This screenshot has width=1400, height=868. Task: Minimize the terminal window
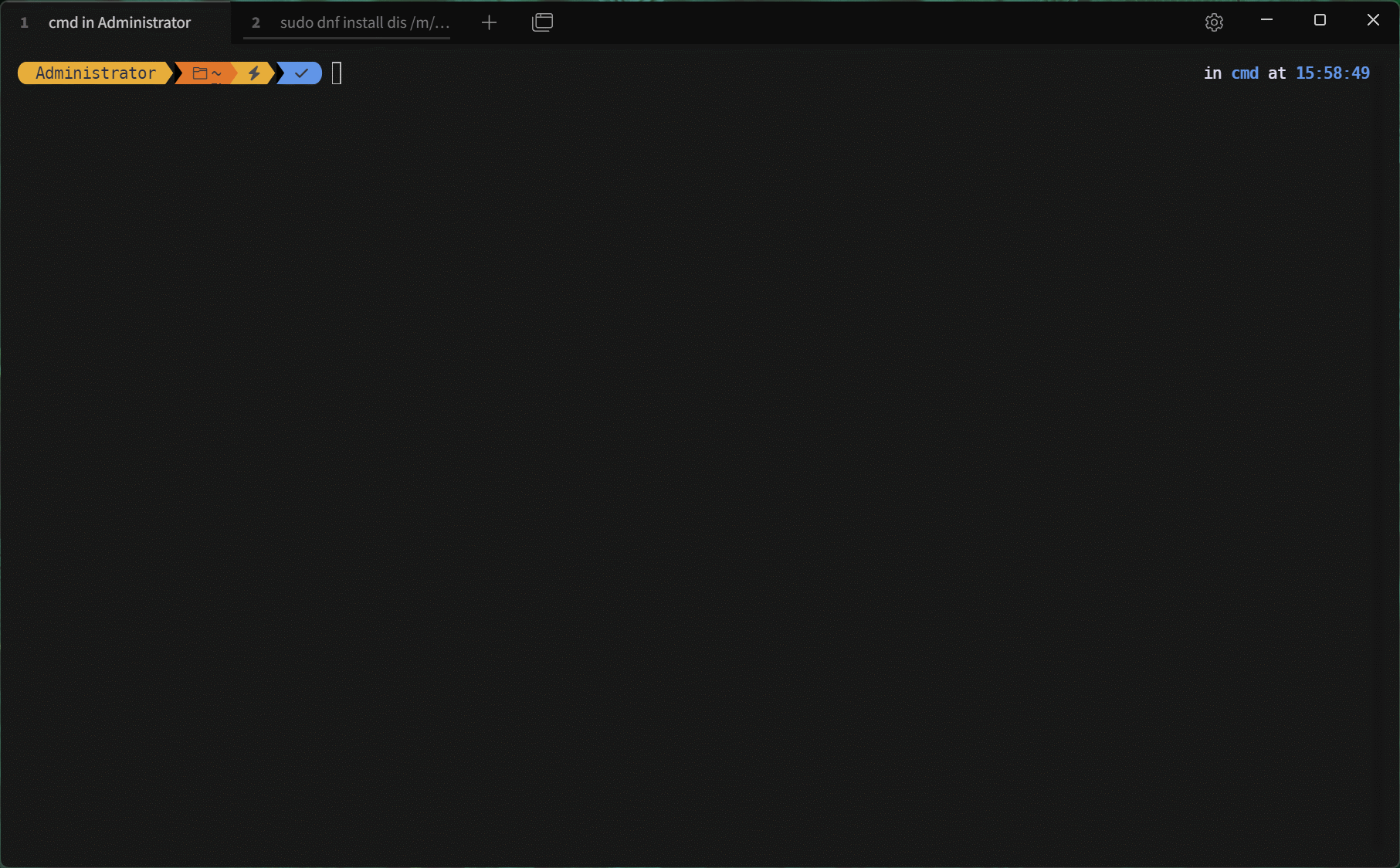tap(1266, 20)
